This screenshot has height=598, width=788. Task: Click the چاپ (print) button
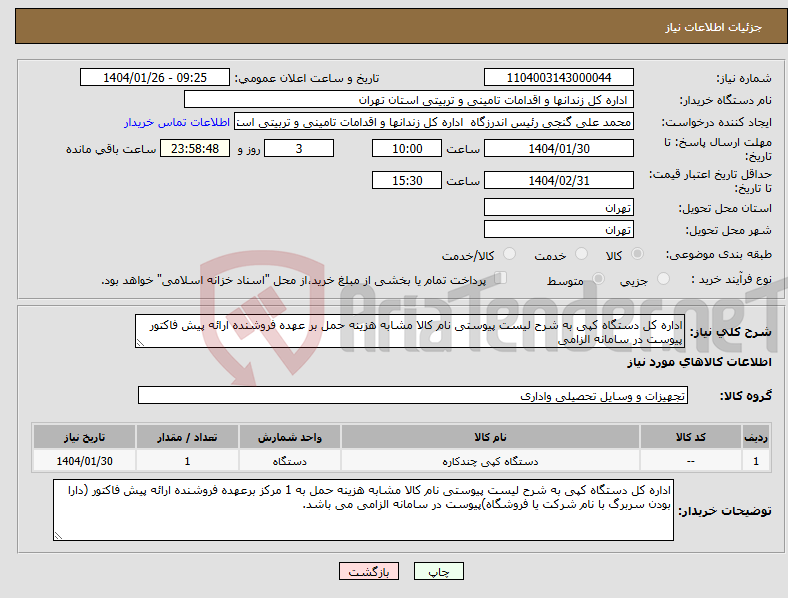click(438, 571)
